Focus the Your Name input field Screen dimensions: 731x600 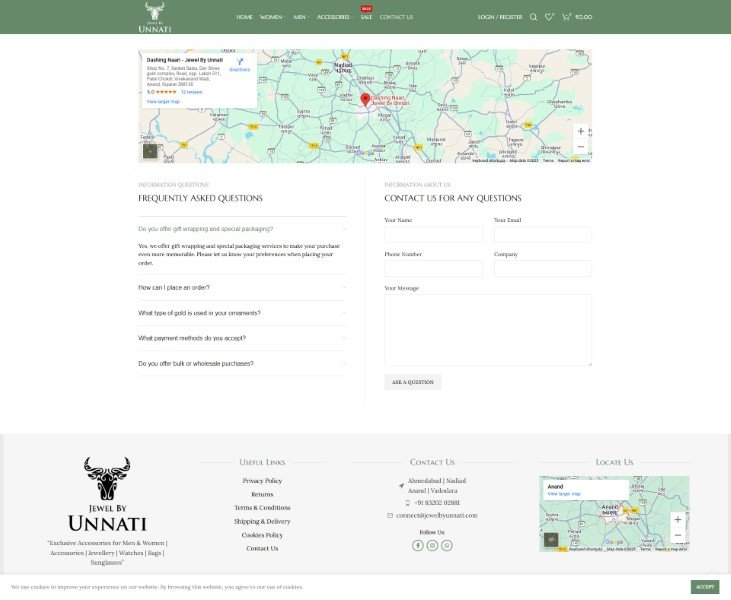click(x=433, y=234)
